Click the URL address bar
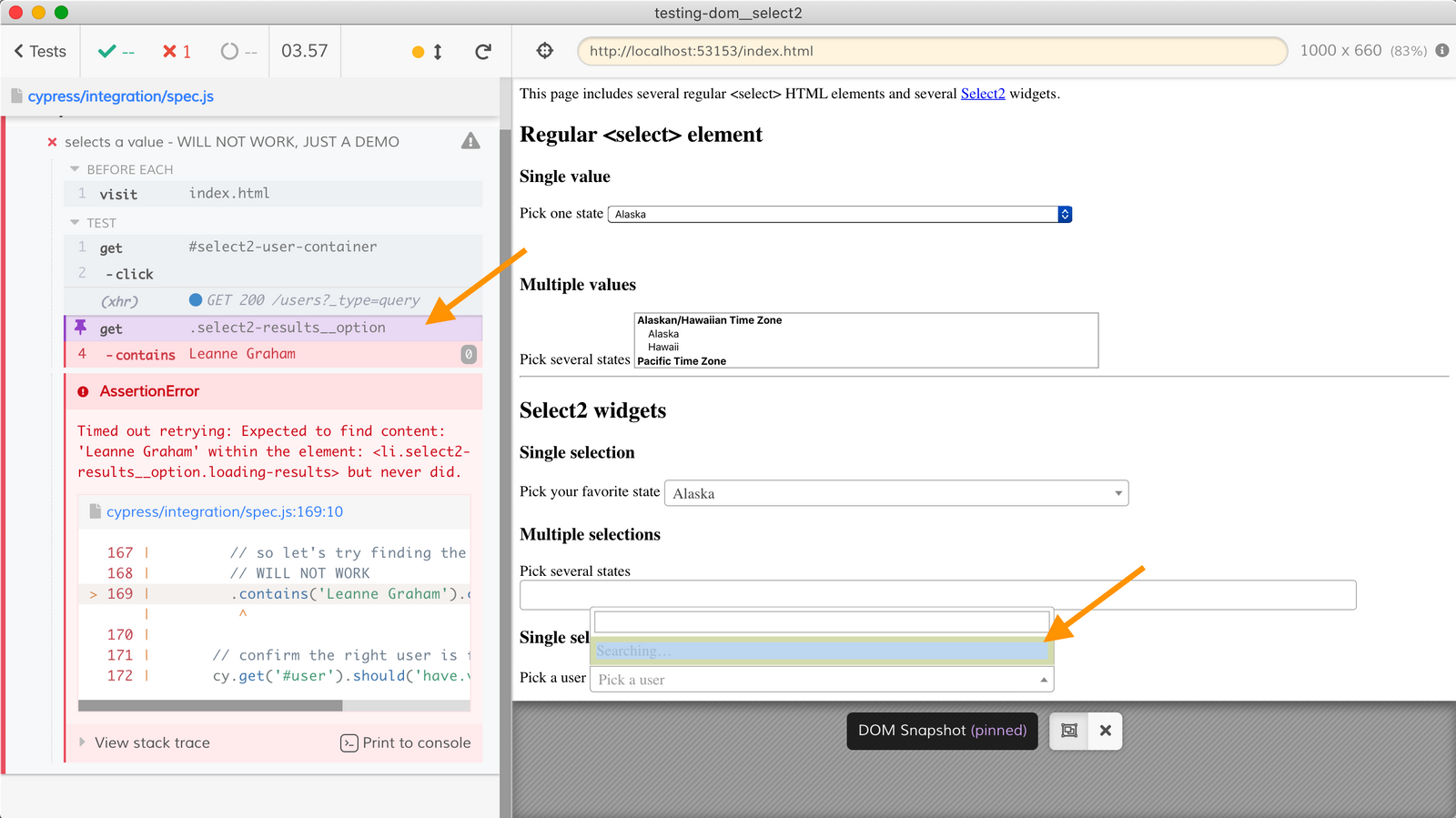This screenshot has width=1456, height=818. pos(931,51)
